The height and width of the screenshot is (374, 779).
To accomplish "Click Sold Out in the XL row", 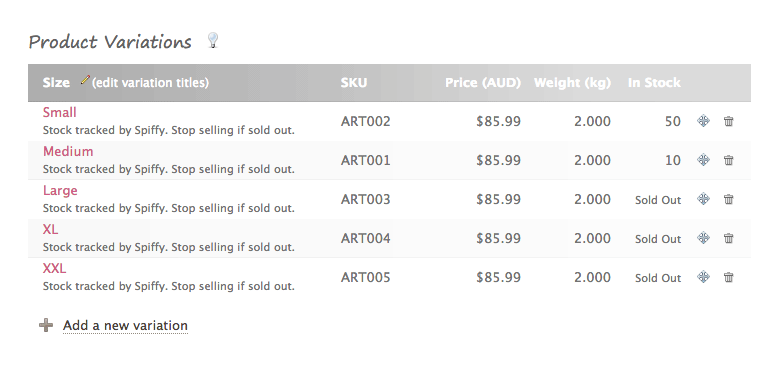I will 658,238.
